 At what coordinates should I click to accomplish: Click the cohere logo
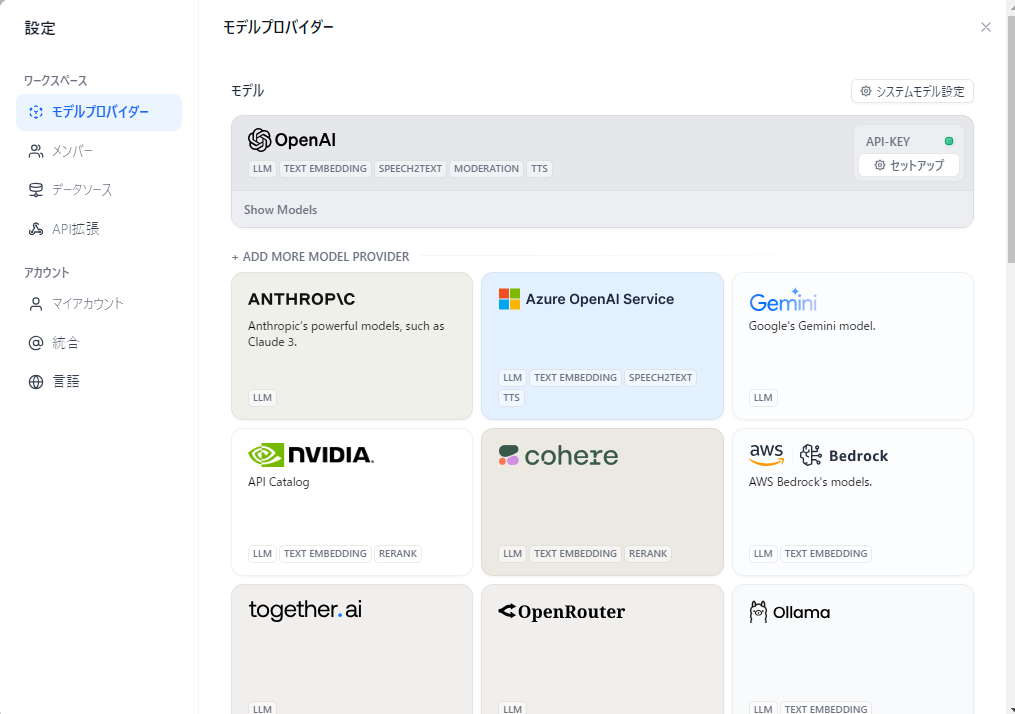[558, 455]
